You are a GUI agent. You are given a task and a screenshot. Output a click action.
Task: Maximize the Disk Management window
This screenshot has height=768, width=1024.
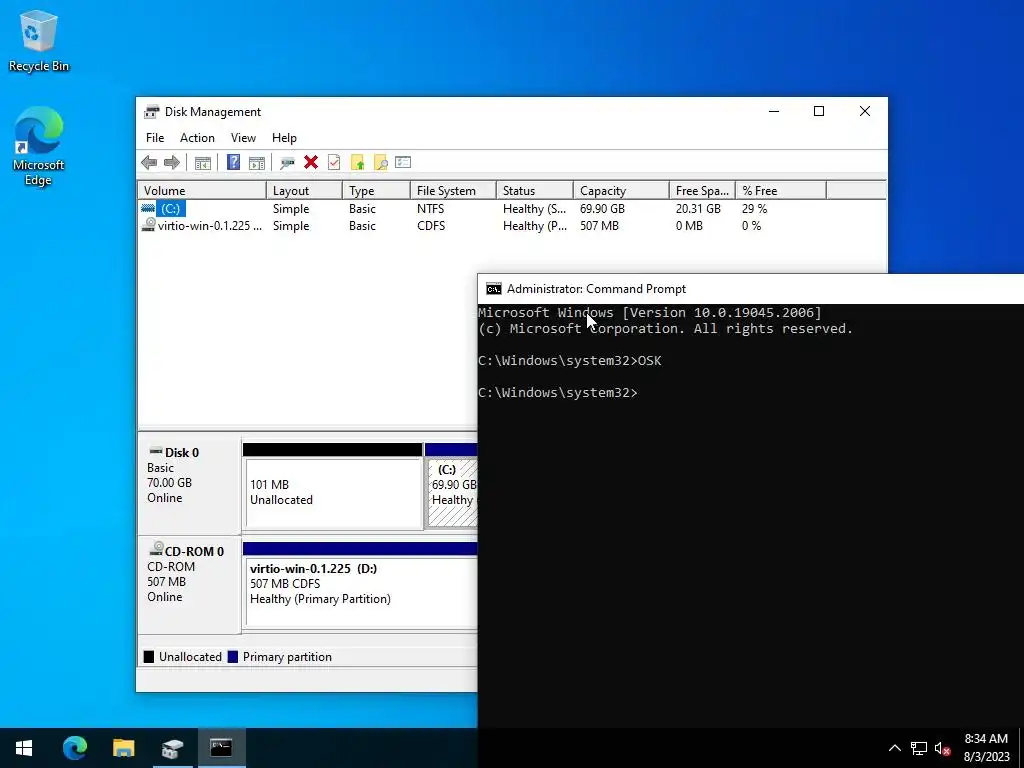click(x=819, y=112)
